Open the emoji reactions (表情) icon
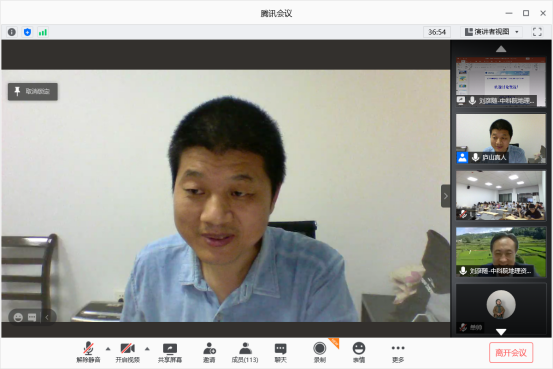The height and width of the screenshot is (369, 553). pyautogui.click(x=359, y=353)
